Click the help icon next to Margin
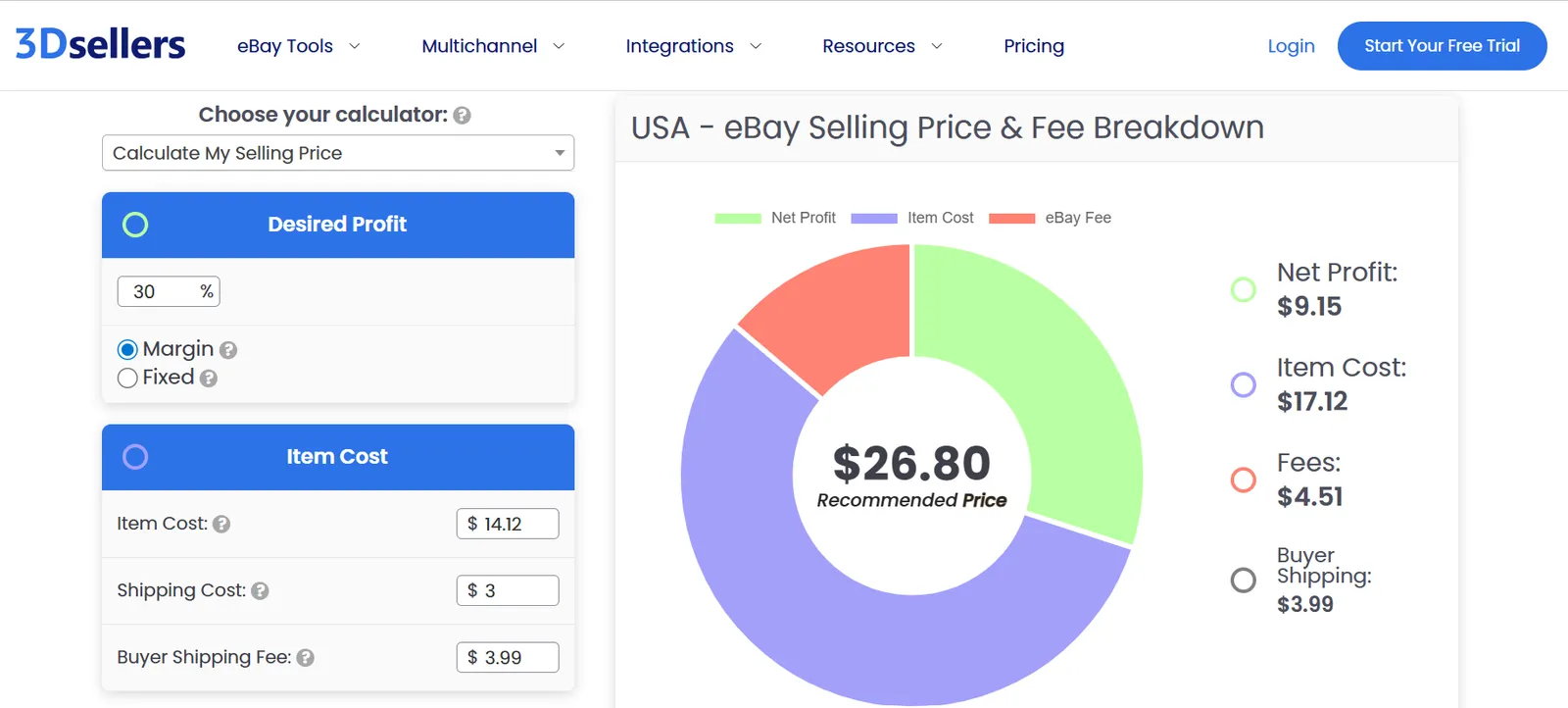Image resolution: width=1568 pixels, height=708 pixels. [x=228, y=348]
